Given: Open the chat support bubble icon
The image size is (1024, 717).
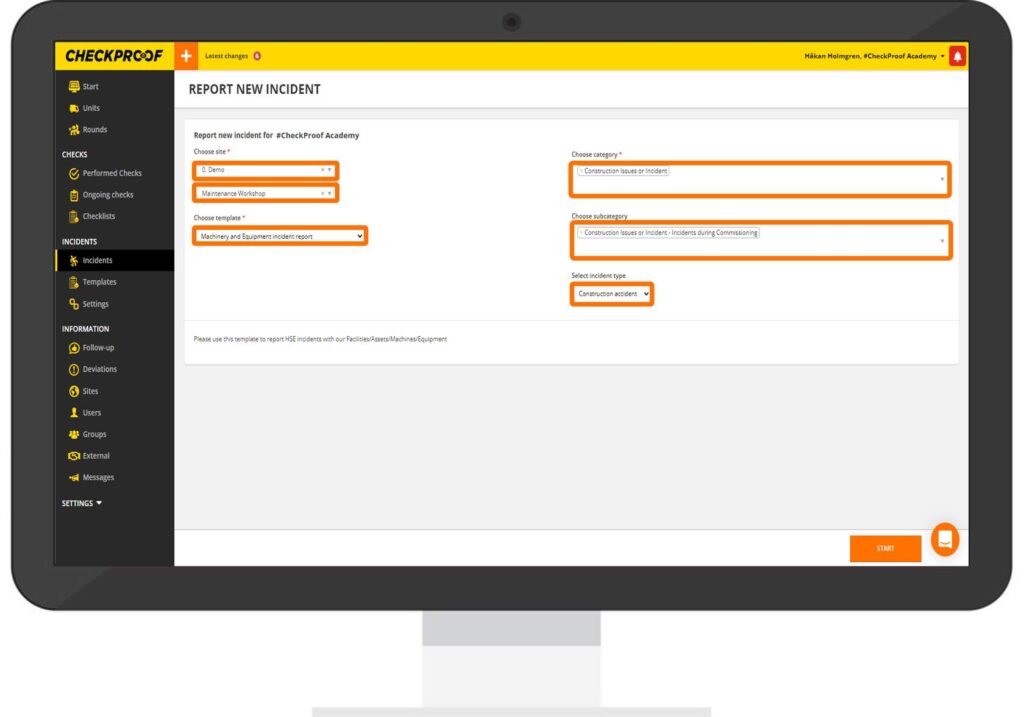Looking at the screenshot, I should (x=944, y=540).
